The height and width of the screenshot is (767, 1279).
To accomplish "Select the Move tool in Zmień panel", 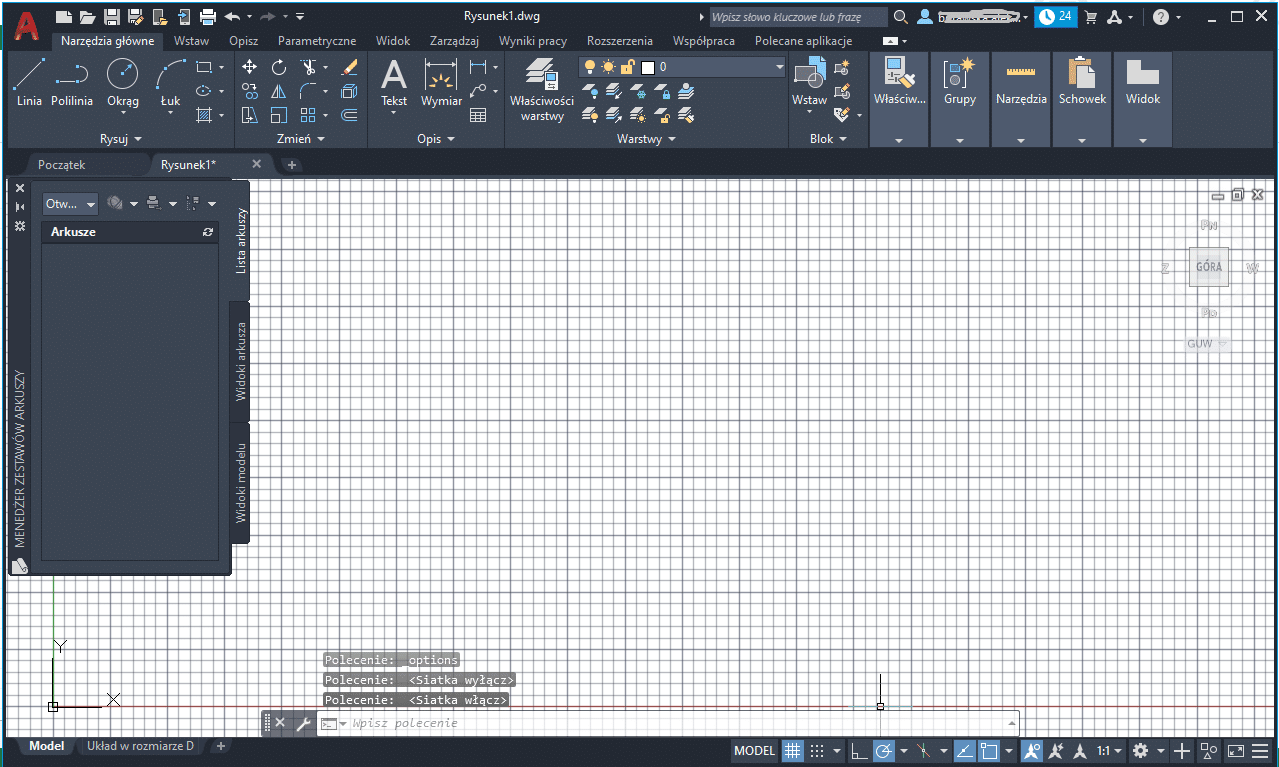I will point(250,67).
